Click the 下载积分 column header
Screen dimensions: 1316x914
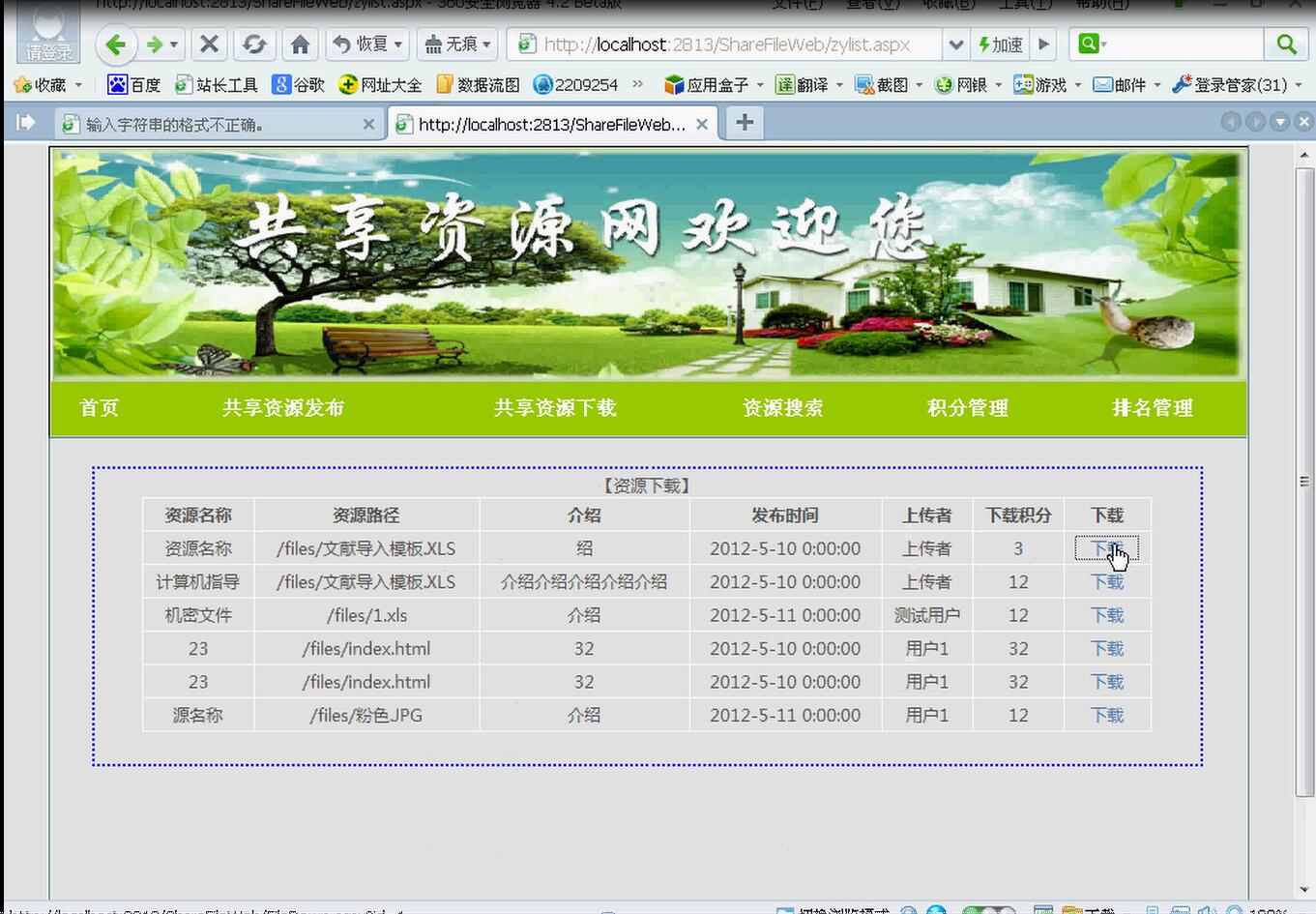(1018, 516)
